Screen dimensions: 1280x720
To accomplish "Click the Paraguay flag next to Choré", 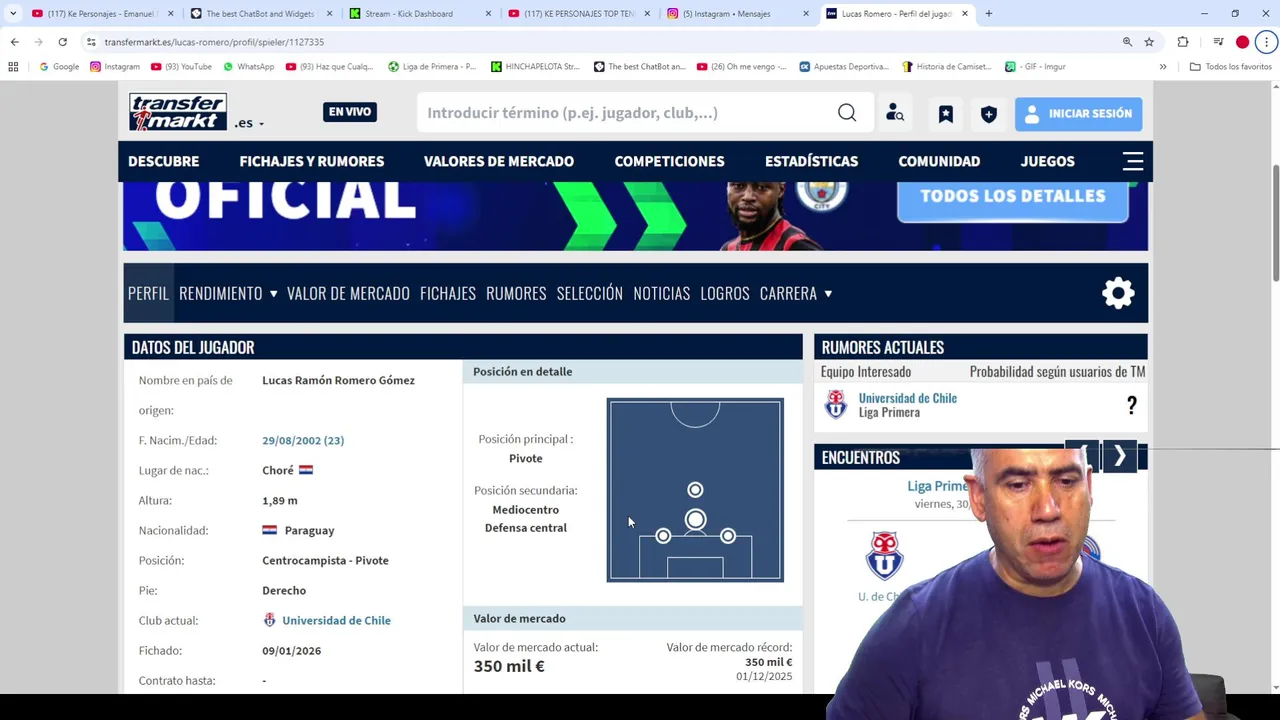I will [x=306, y=470].
